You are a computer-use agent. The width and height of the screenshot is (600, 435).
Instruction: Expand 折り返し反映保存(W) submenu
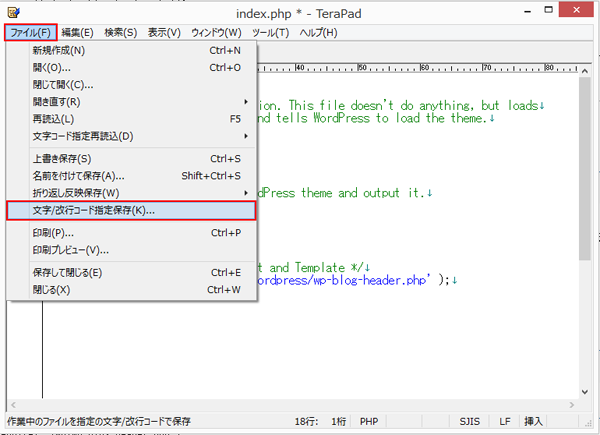(x=131, y=193)
